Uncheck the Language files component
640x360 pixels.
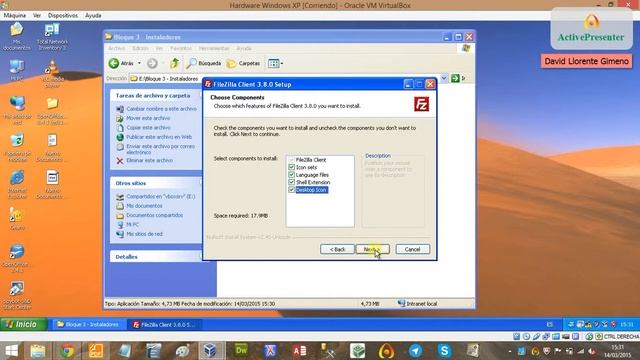click(291, 175)
